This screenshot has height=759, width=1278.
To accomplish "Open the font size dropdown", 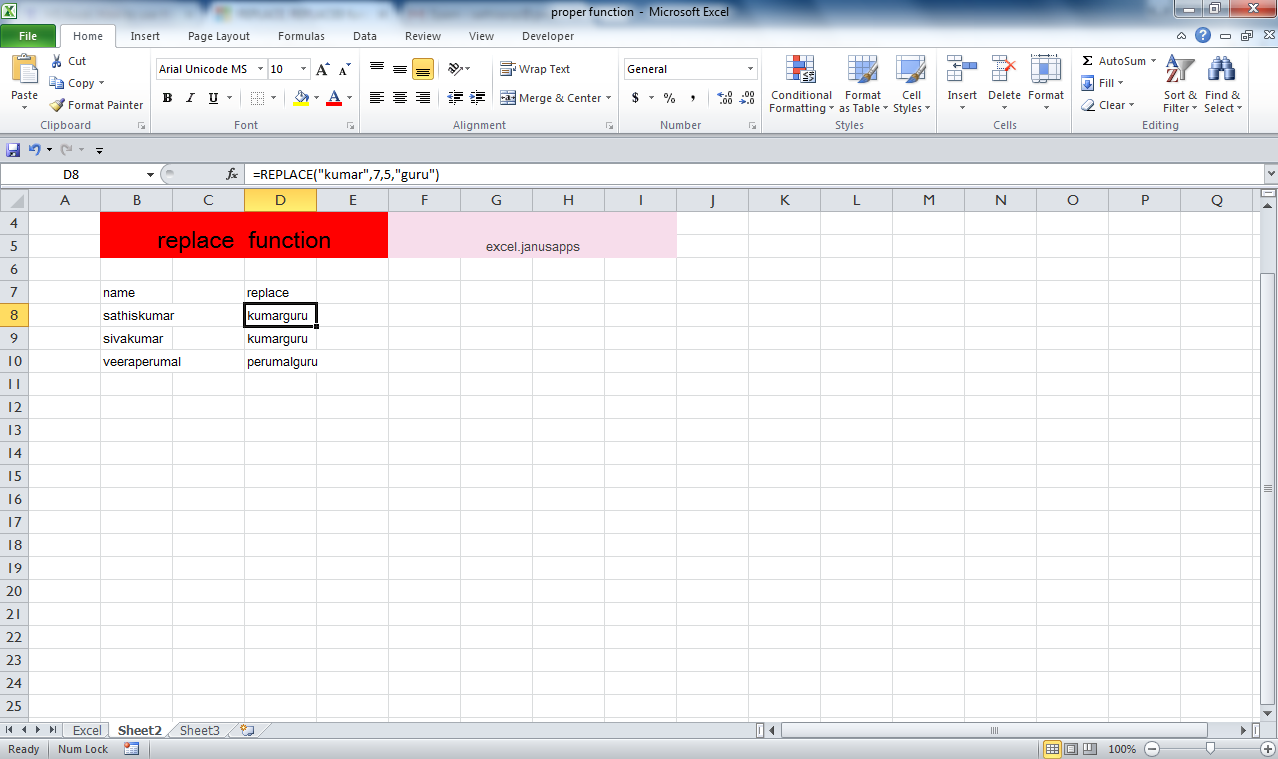I will click(304, 69).
